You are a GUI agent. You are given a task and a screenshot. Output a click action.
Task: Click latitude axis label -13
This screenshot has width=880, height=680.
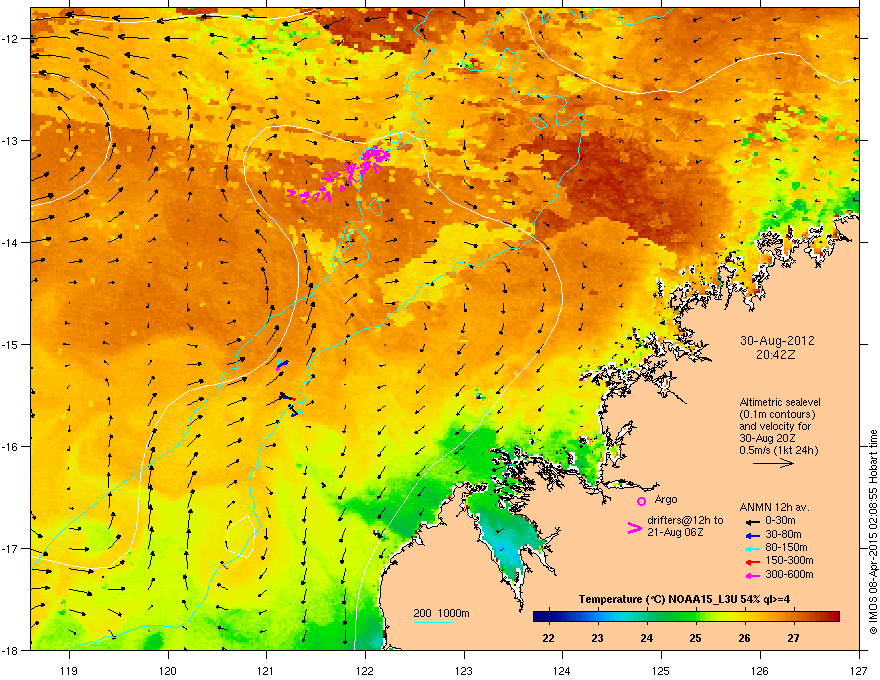11,140
